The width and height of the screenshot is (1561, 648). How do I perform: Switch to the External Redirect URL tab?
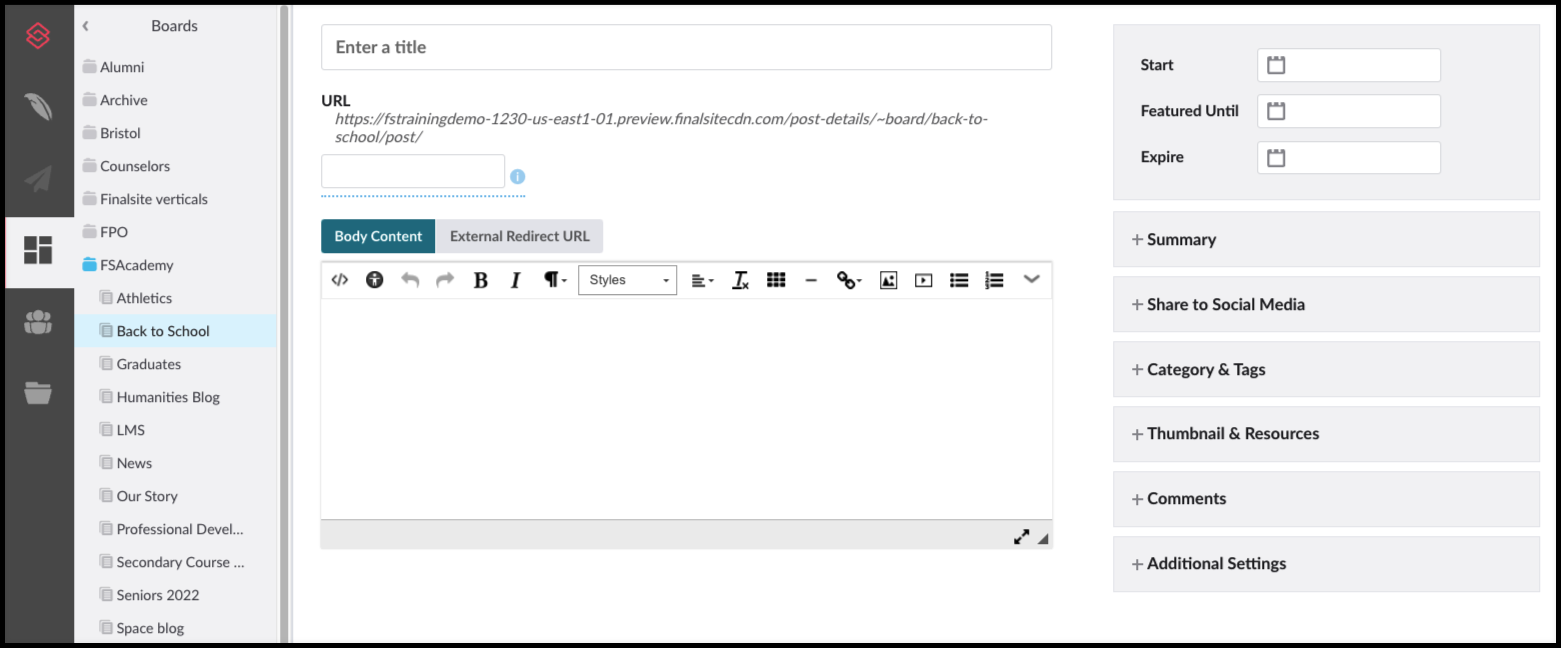[520, 236]
